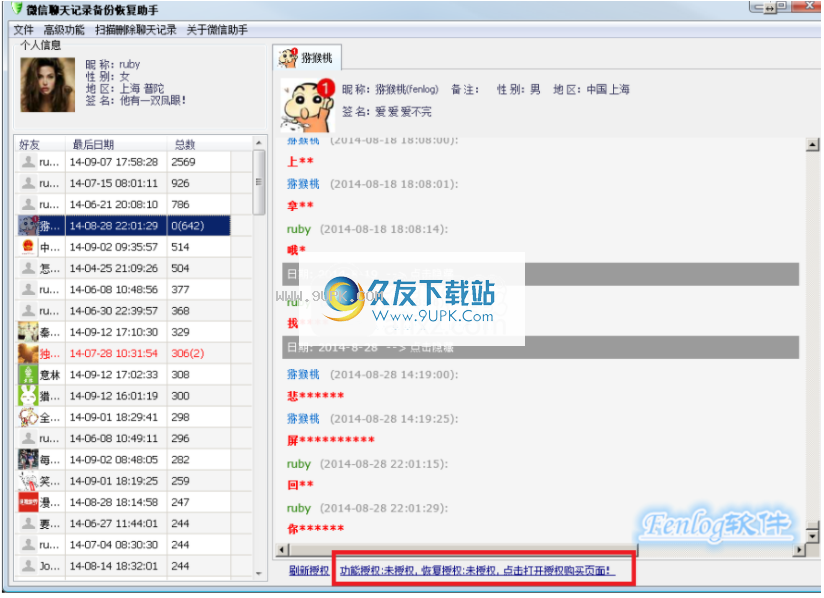Click the avatar of the 笑... friend

(x=28, y=481)
